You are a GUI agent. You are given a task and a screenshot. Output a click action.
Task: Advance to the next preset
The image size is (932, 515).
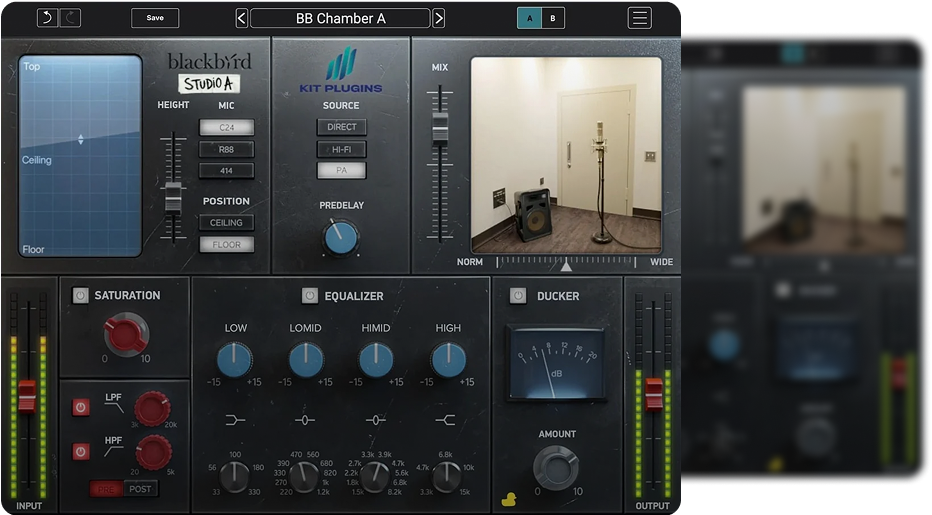(x=439, y=18)
